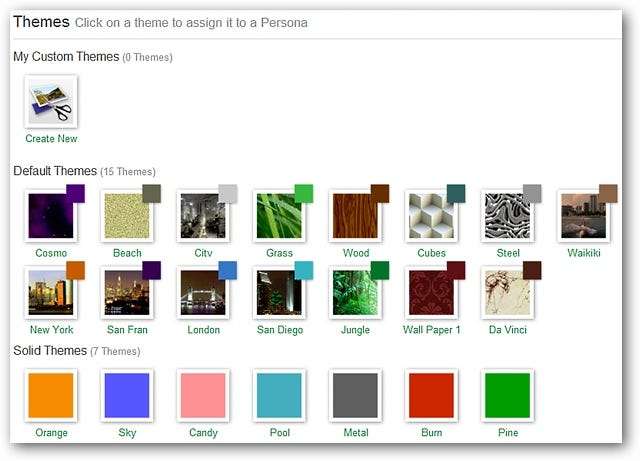Image resolution: width=640 pixels, height=461 pixels.
Task: Click the Create New link text
Action: (51, 139)
